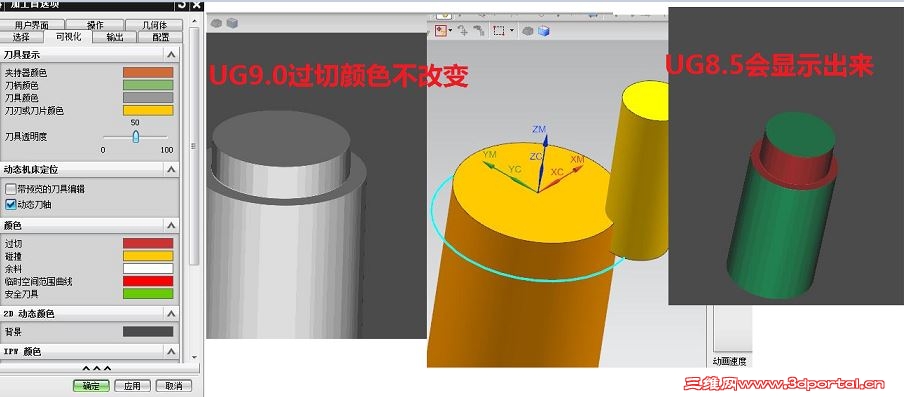Change the 安全刀具 green swatch
The width and height of the screenshot is (904, 397).
pos(148,294)
